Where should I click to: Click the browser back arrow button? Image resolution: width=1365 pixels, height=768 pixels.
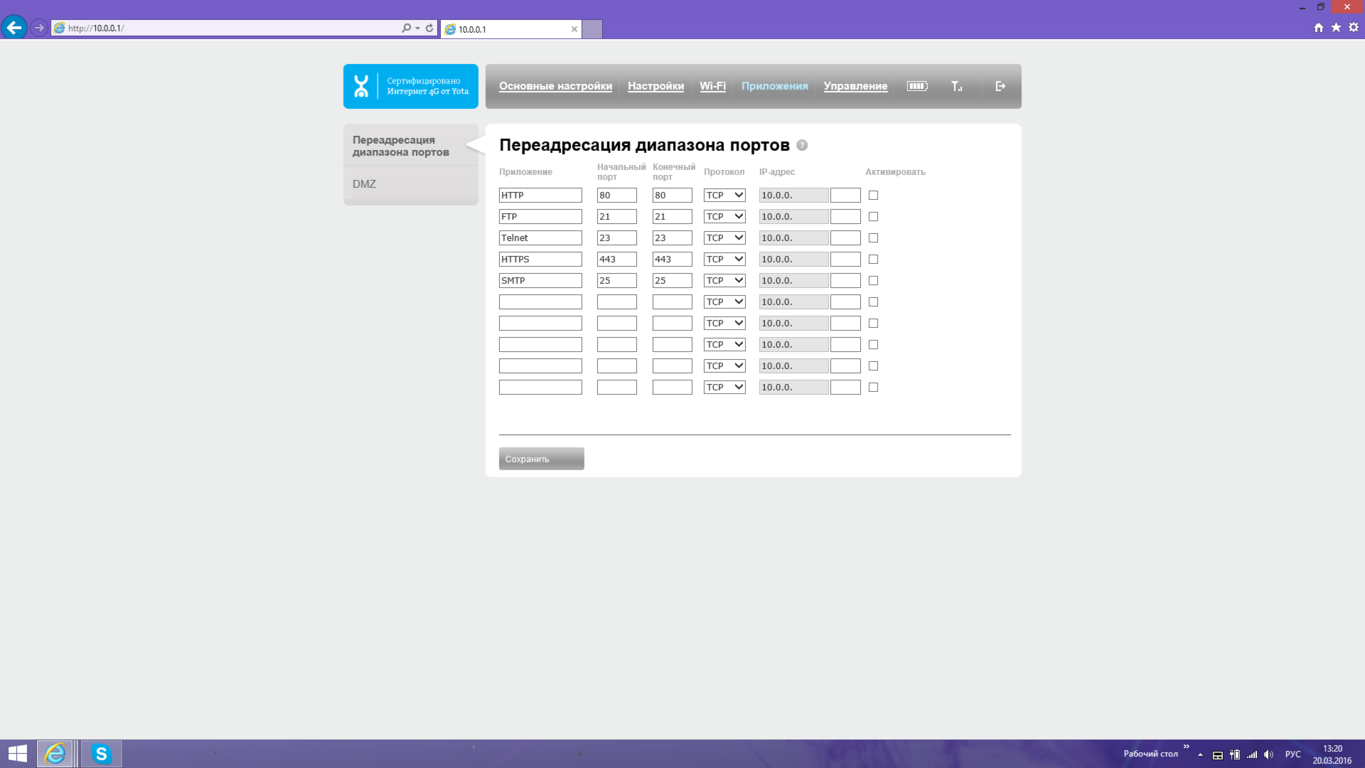[x=14, y=28]
